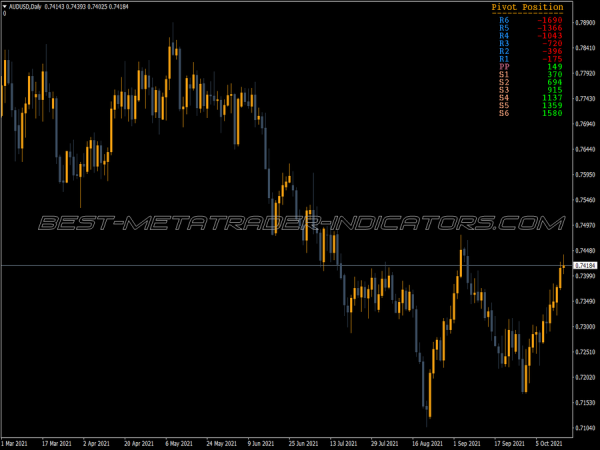Select the S4 support level label
Viewport: 600px width, 450px height.
click(504, 98)
